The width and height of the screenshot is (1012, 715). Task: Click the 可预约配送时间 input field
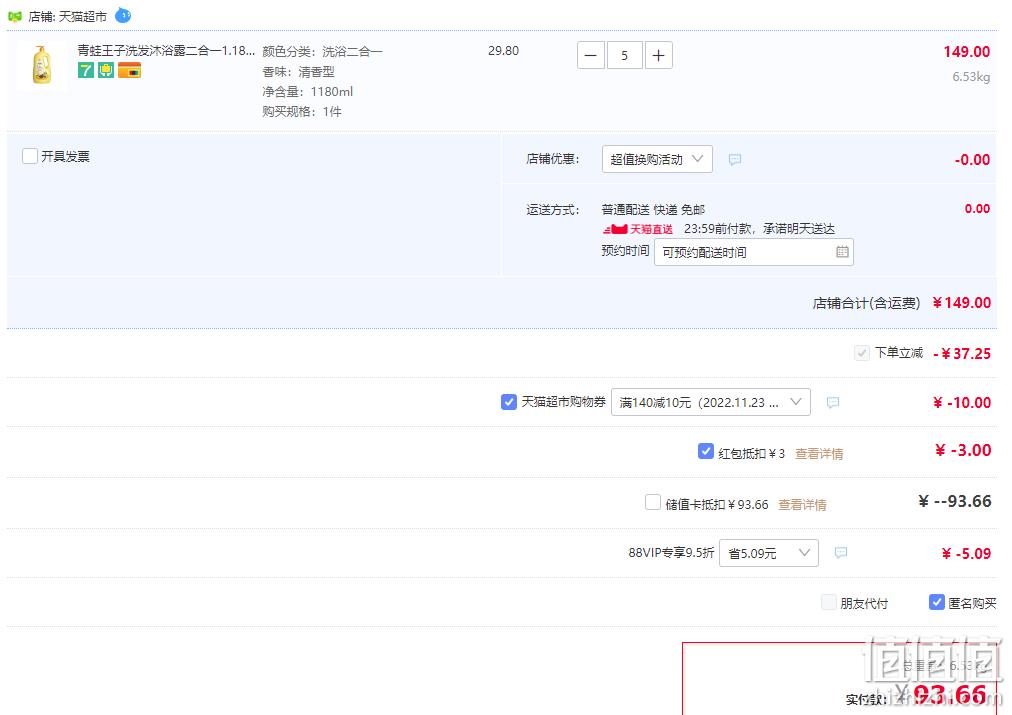coord(753,252)
